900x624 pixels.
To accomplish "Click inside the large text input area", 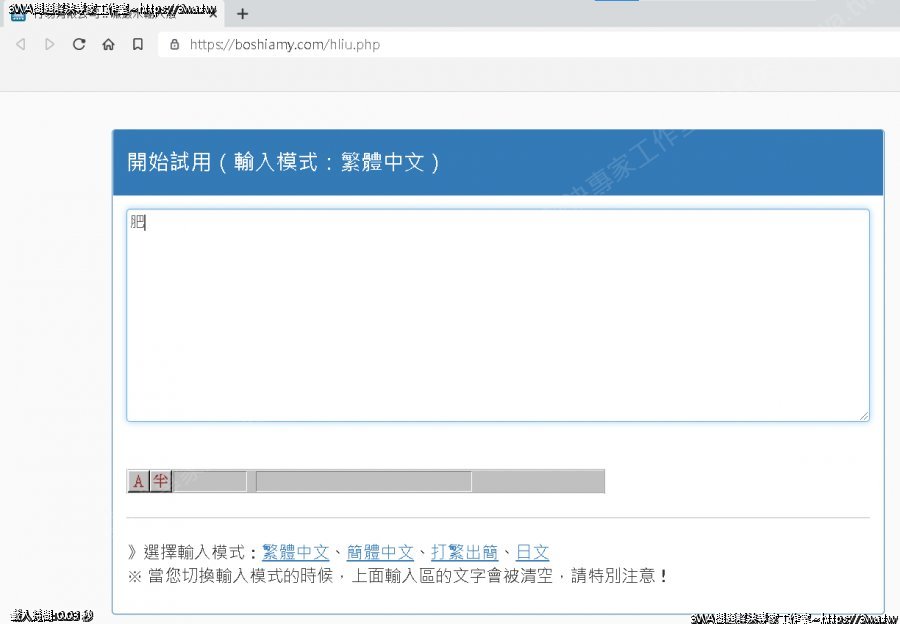I will [x=497, y=315].
